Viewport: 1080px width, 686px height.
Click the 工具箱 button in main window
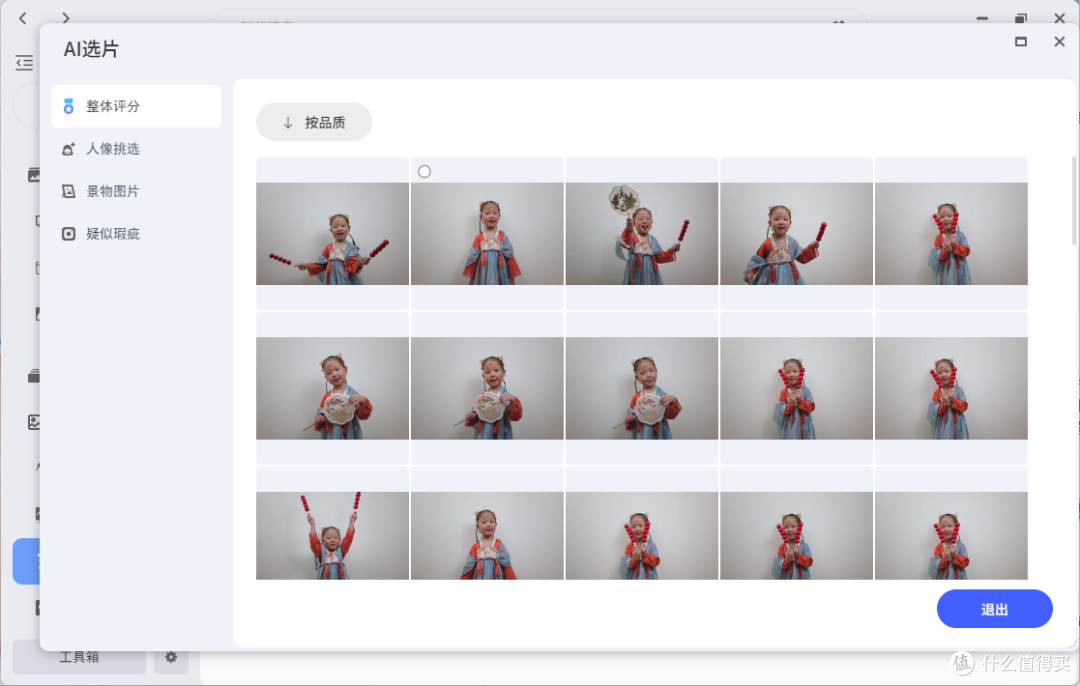pos(79,658)
